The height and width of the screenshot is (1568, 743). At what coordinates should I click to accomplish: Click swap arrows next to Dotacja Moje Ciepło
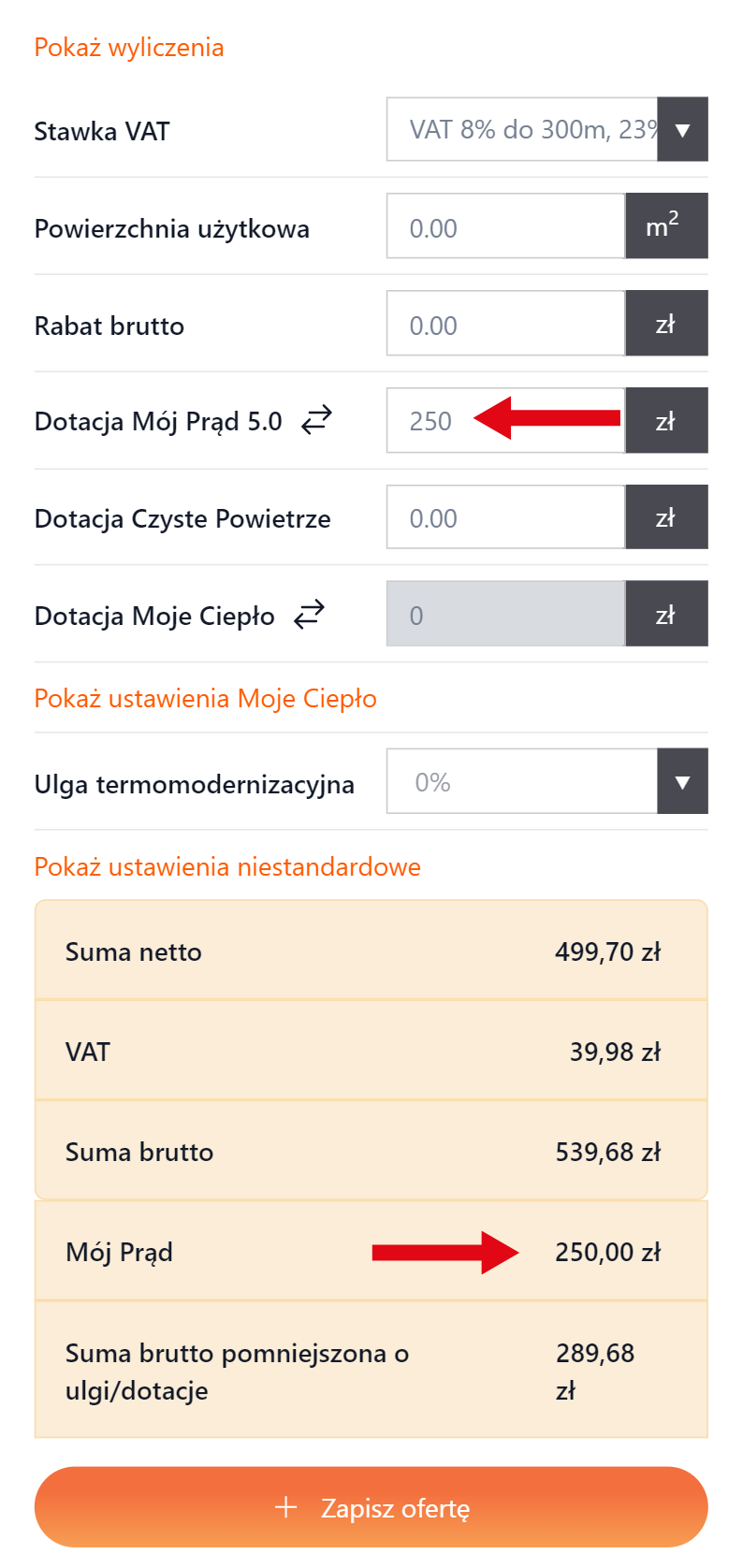coord(309,615)
